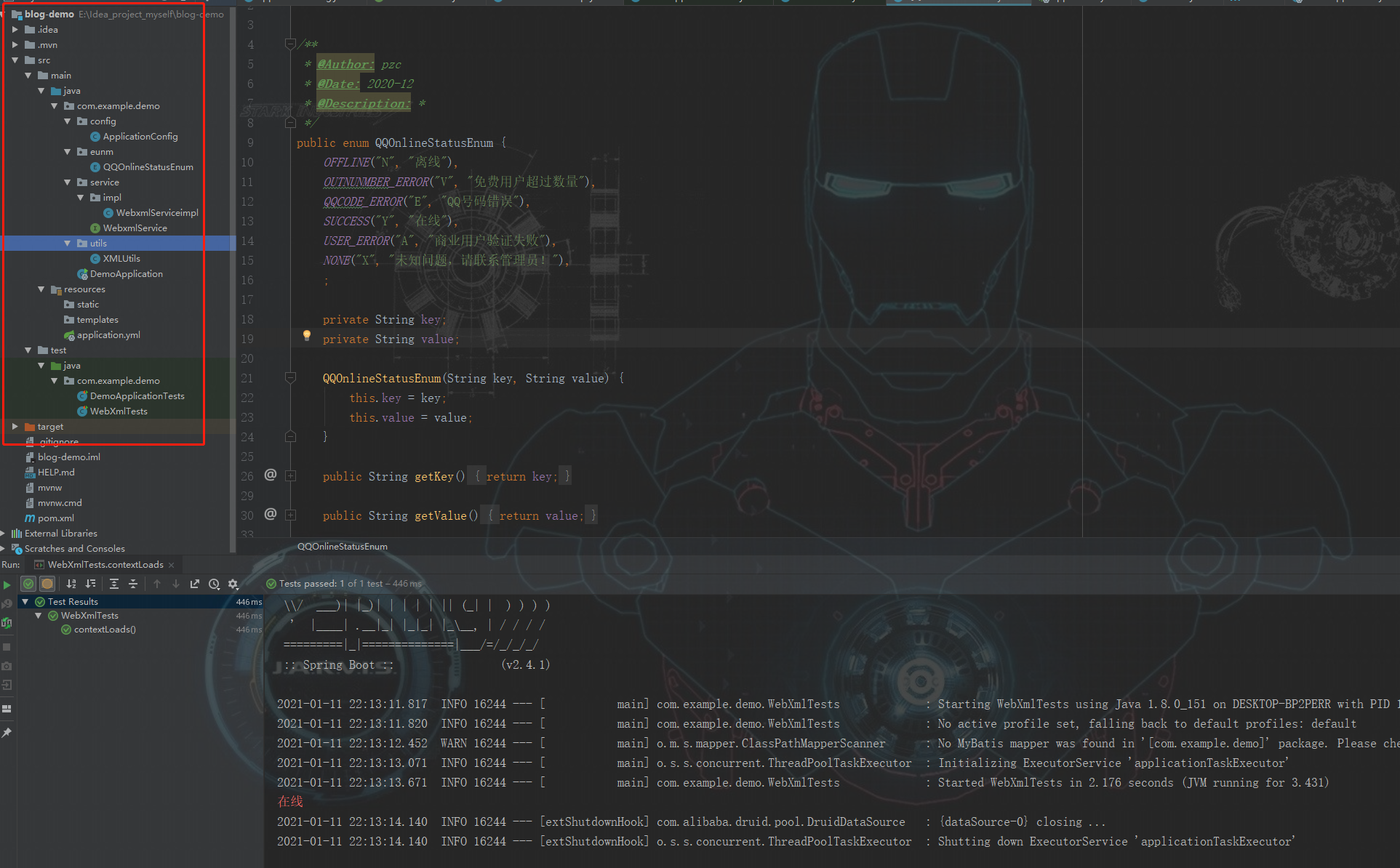Collapse the WebXmlTests result node
Image resolution: width=1400 pixels, height=868 pixels.
(x=39, y=616)
